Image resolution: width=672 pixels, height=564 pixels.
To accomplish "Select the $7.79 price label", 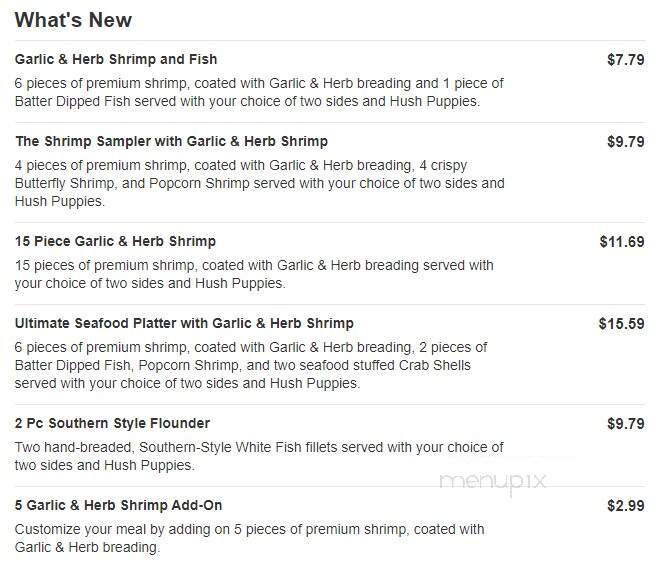I will pyautogui.click(x=626, y=60).
